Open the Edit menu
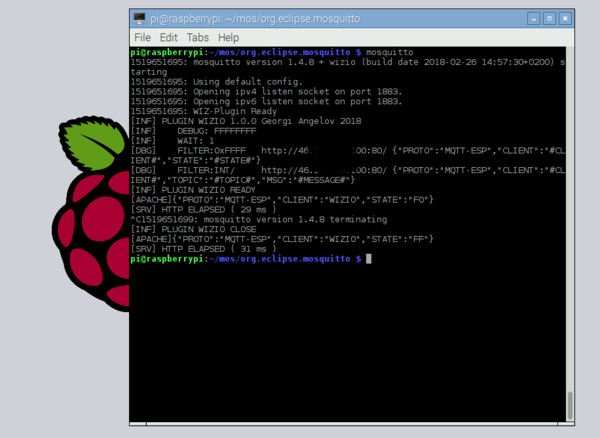Viewport: 600px width, 438px height. click(x=168, y=37)
